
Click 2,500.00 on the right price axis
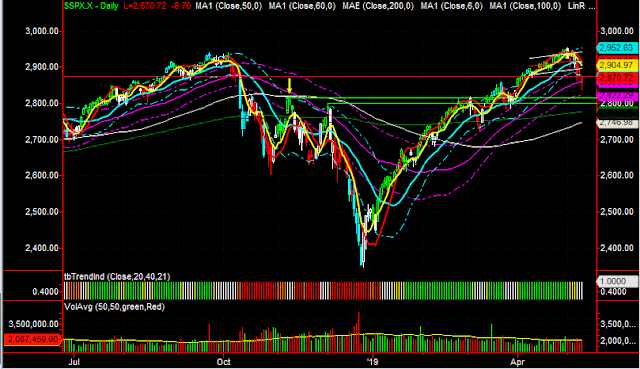click(617, 211)
